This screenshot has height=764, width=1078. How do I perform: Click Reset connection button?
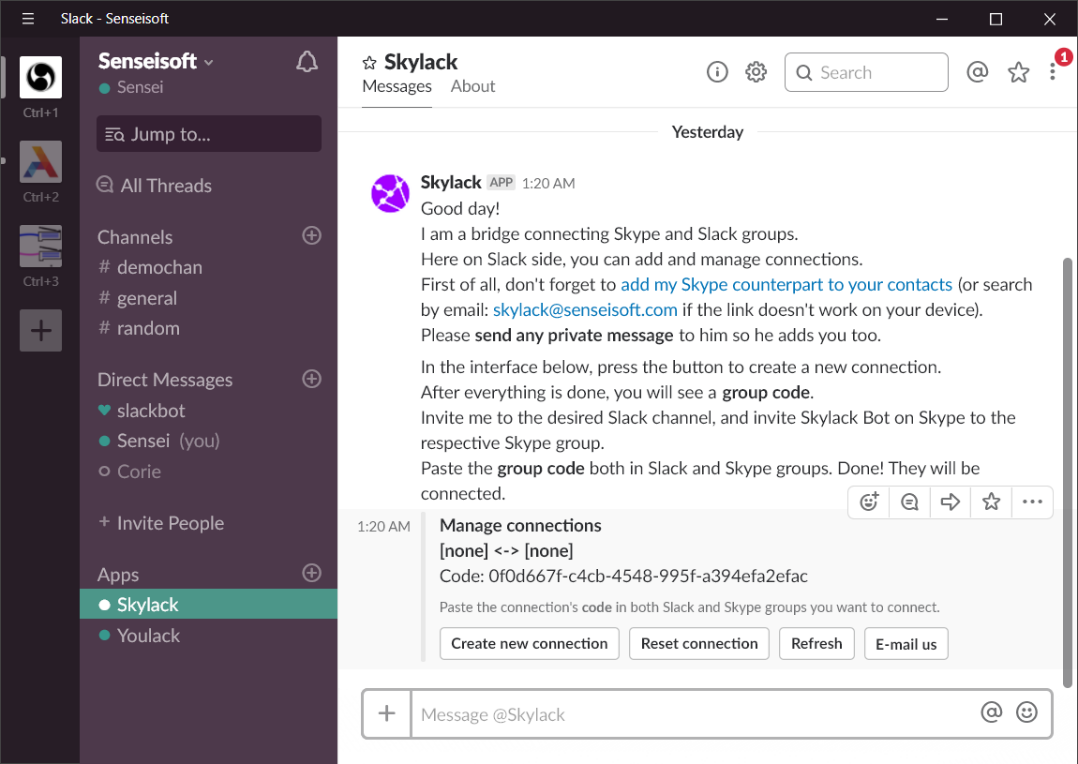click(x=699, y=644)
